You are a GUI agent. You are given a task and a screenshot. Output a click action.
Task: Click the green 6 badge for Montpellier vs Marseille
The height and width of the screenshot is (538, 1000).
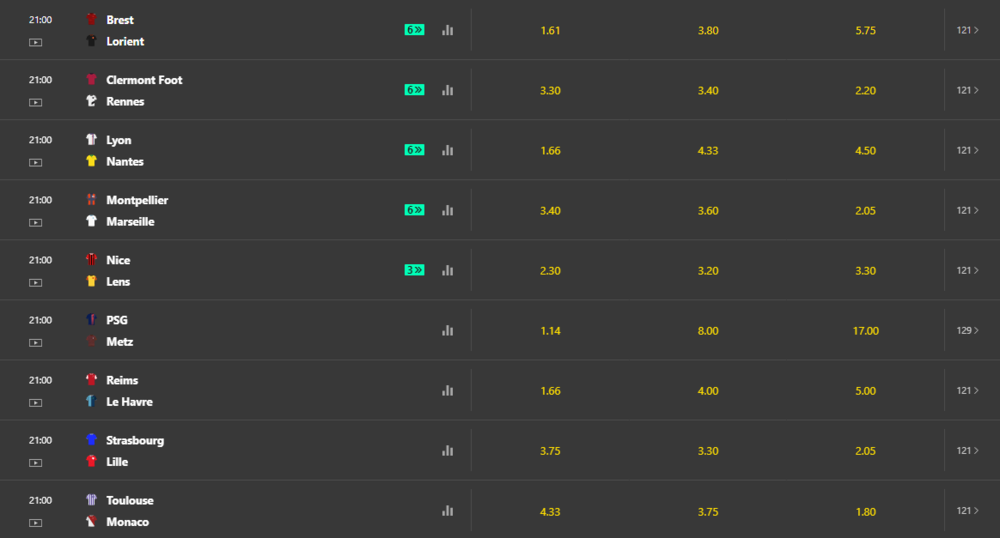coord(415,210)
